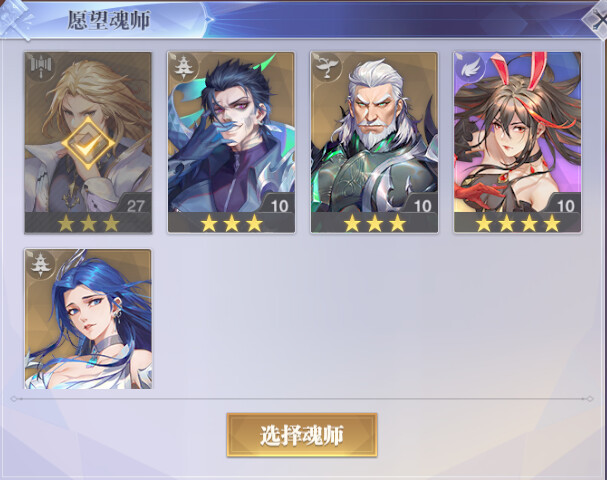This screenshot has height=480, width=607.
Task: Pick the white-bearded armored elder card
Action: pyautogui.click(x=374, y=143)
